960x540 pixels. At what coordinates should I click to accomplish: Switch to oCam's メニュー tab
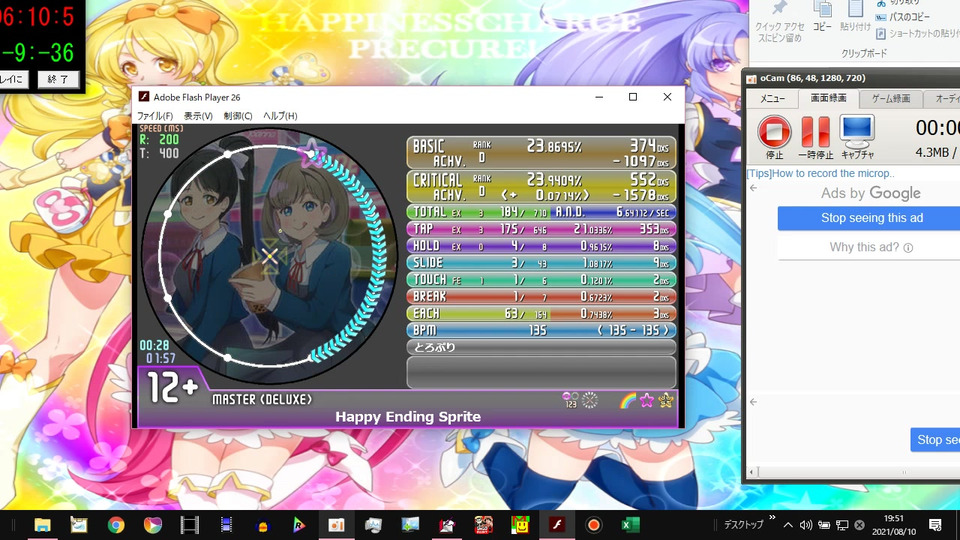click(x=773, y=99)
